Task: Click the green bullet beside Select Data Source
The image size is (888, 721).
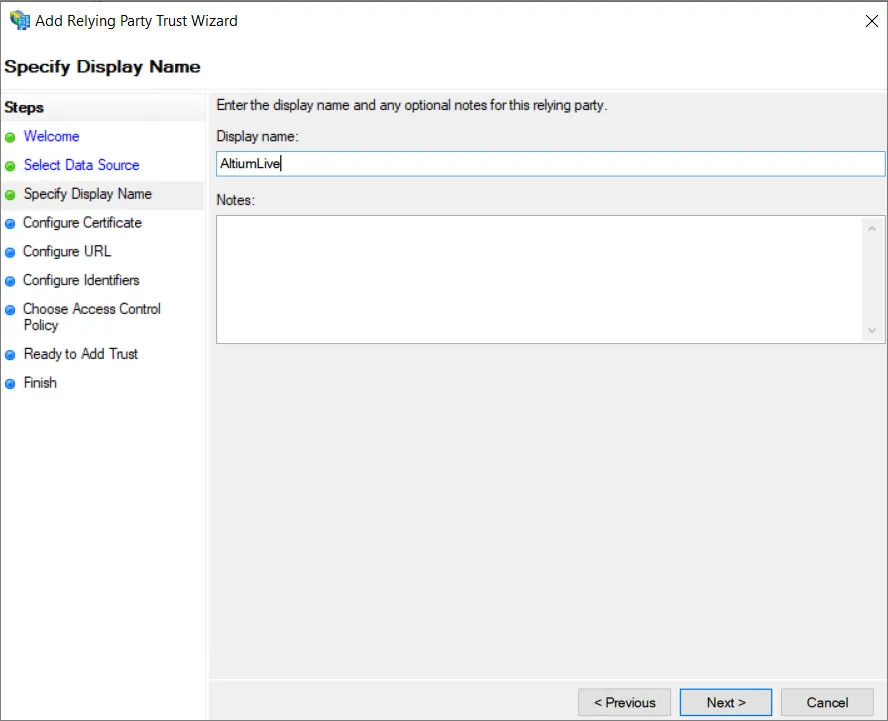Action: [x=10, y=166]
